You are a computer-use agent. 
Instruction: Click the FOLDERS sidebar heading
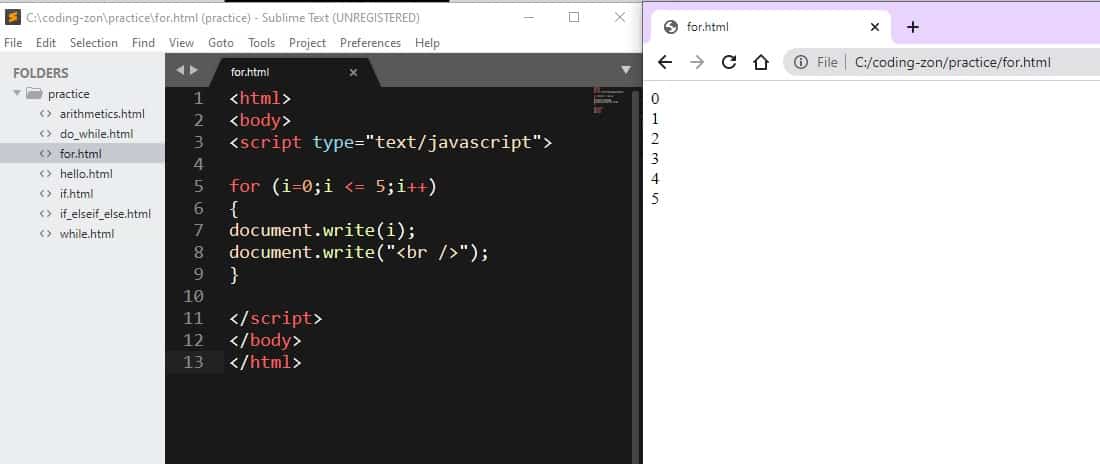[41, 73]
